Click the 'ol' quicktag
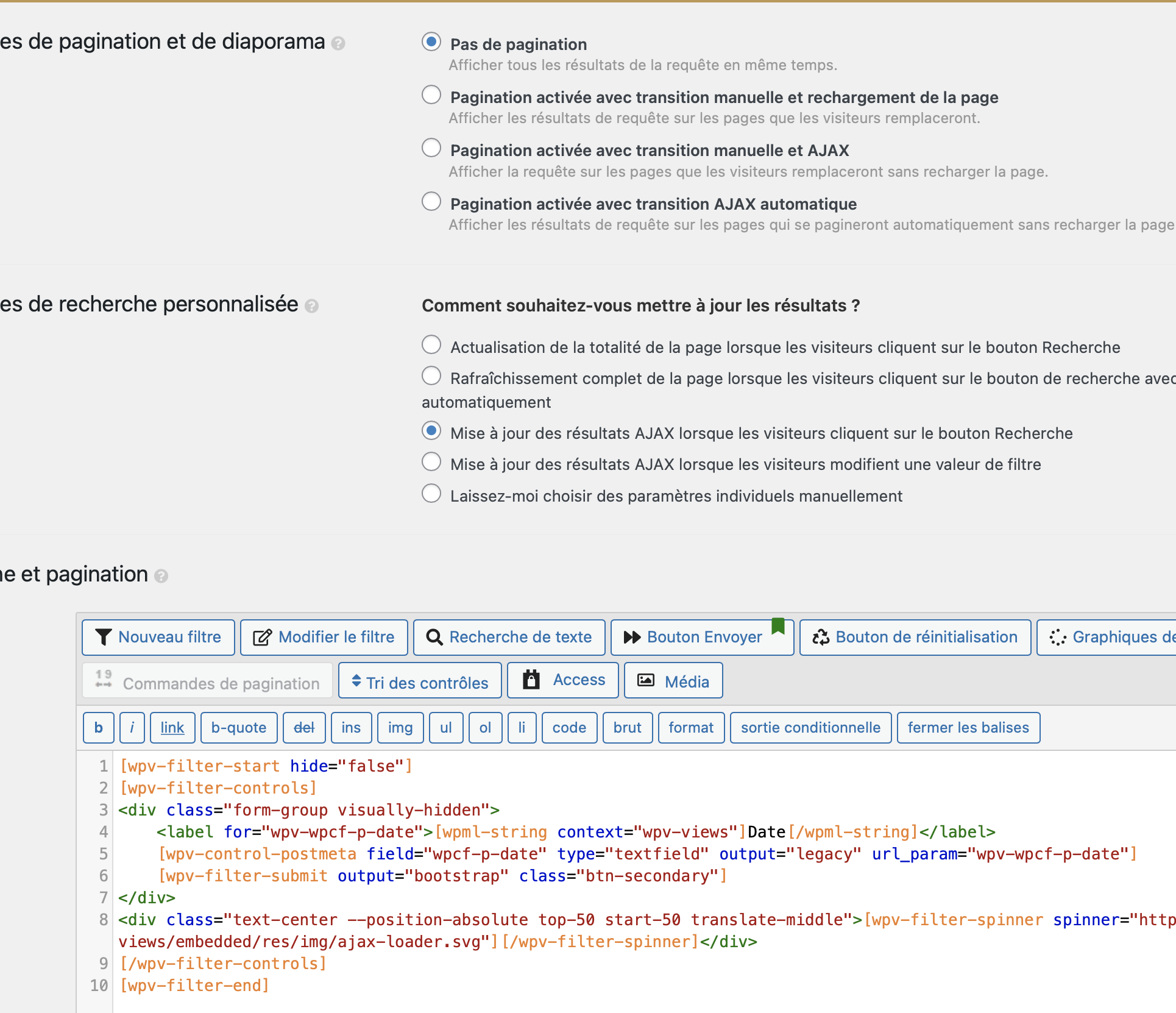The height and width of the screenshot is (1013, 1176). 485,728
